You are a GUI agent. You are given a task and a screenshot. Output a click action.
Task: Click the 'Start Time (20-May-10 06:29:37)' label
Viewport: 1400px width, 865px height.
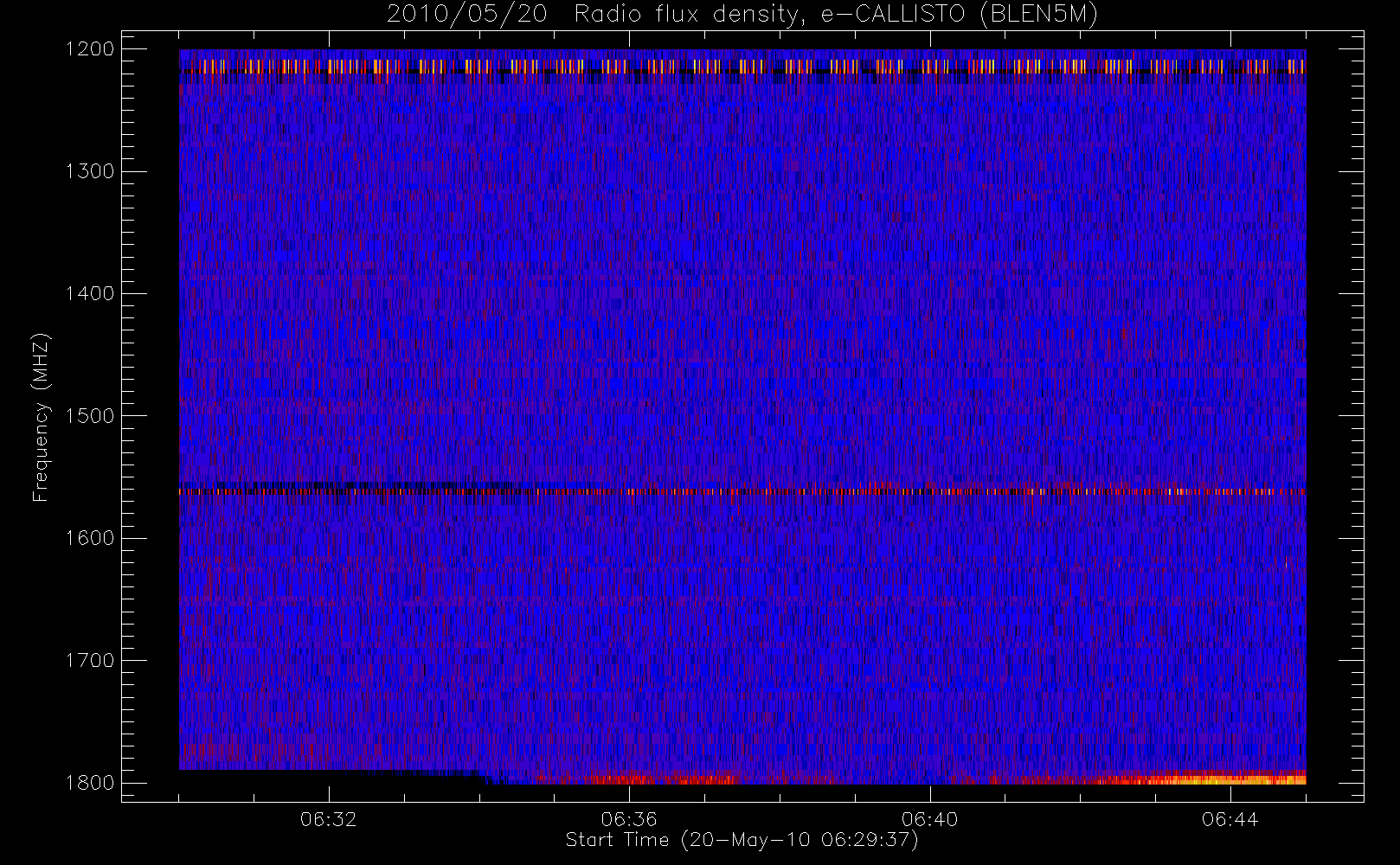(x=742, y=840)
